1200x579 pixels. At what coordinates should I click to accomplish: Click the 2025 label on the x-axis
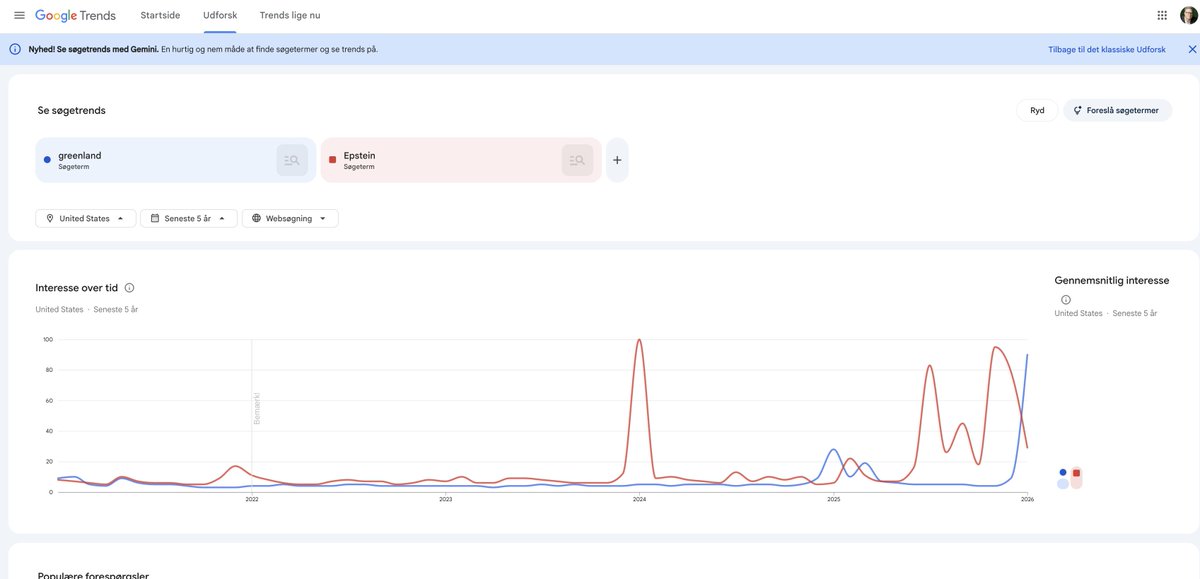833,499
